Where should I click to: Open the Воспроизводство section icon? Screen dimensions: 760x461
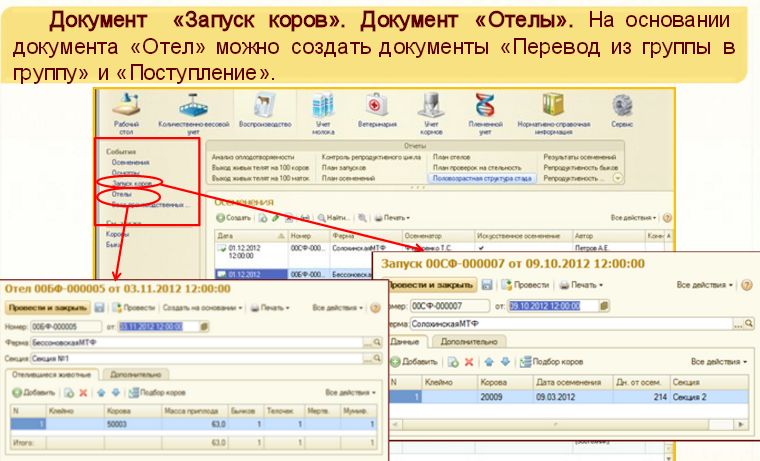[x=264, y=106]
